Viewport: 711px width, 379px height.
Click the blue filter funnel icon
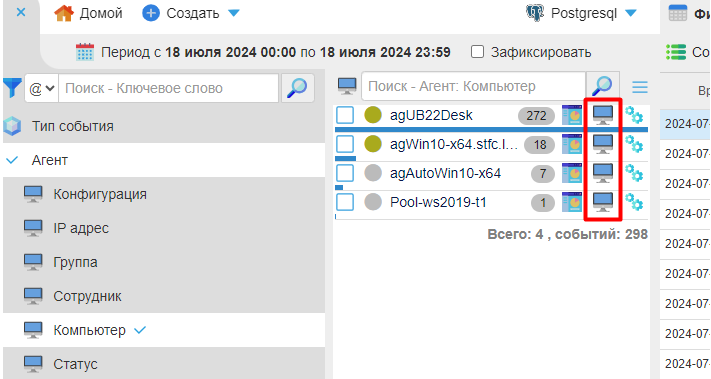coord(12,87)
